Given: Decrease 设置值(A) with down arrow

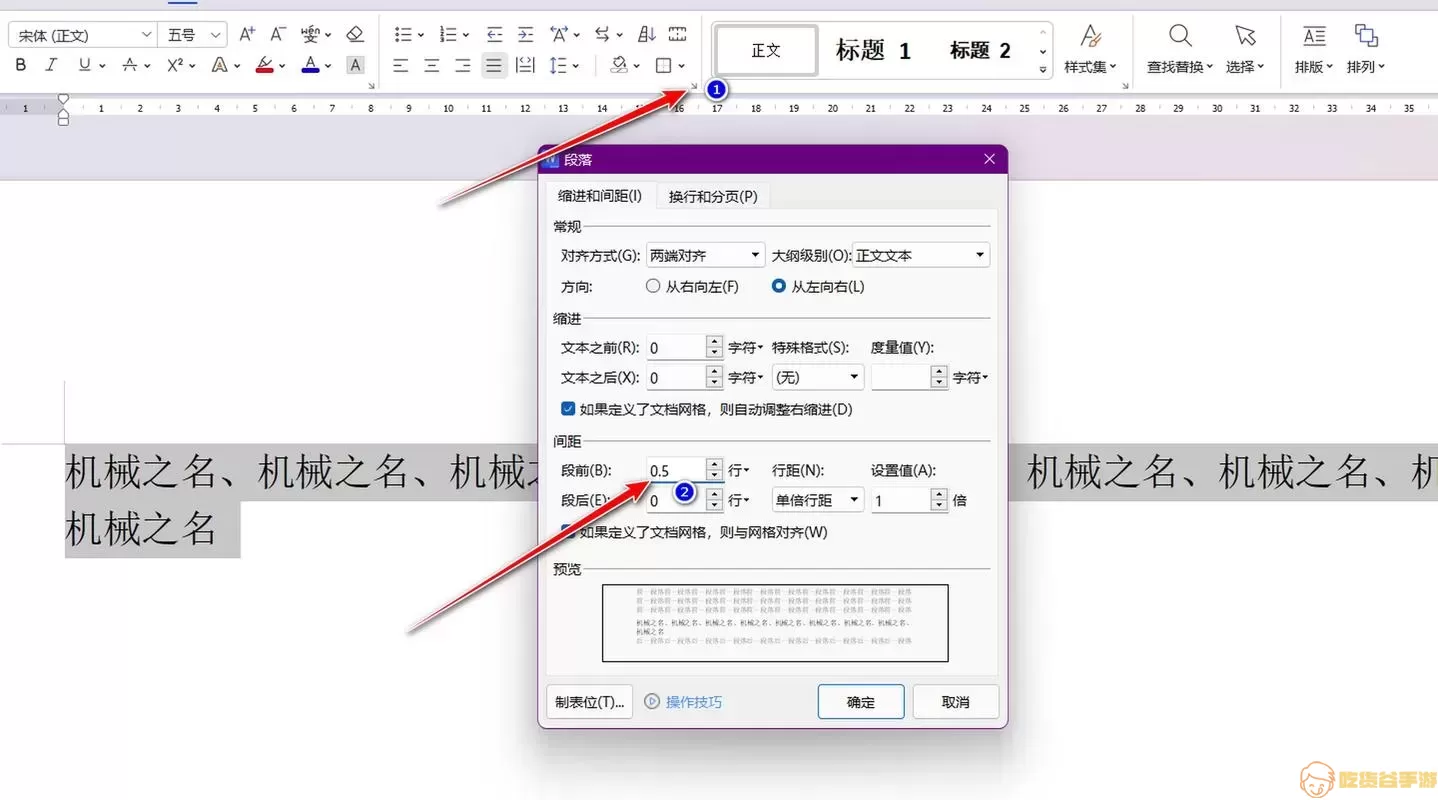Looking at the screenshot, I should tap(939, 506).
